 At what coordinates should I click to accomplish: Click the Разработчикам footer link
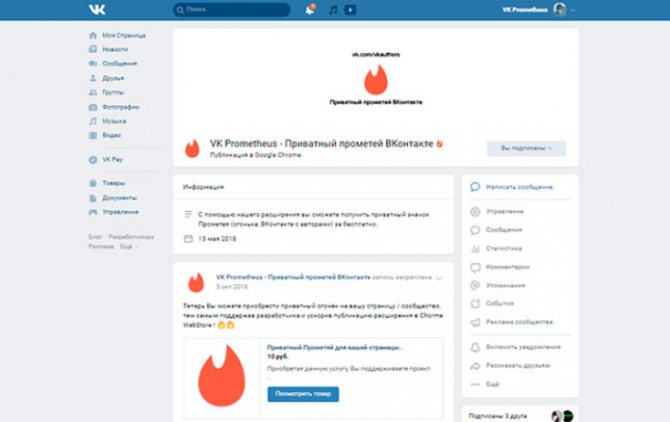131,237
